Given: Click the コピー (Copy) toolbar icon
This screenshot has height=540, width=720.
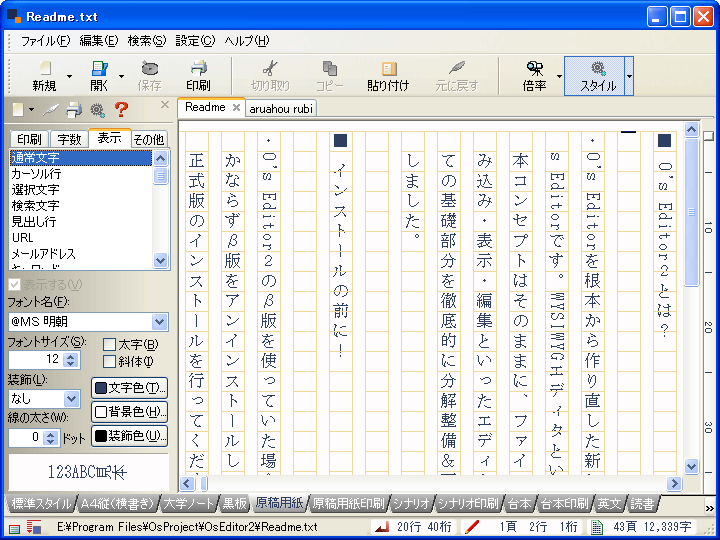Looking at the screenshot, I should pos(330,69).
